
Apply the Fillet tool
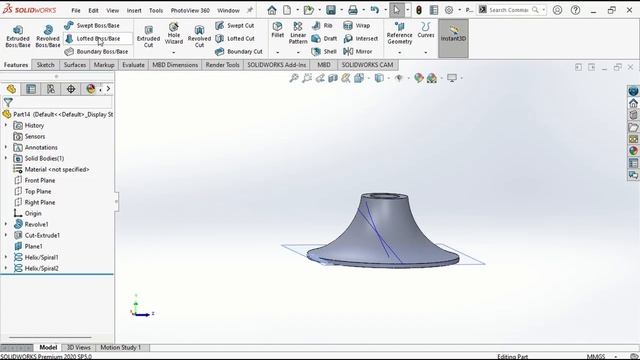click(x=278, y=30)
